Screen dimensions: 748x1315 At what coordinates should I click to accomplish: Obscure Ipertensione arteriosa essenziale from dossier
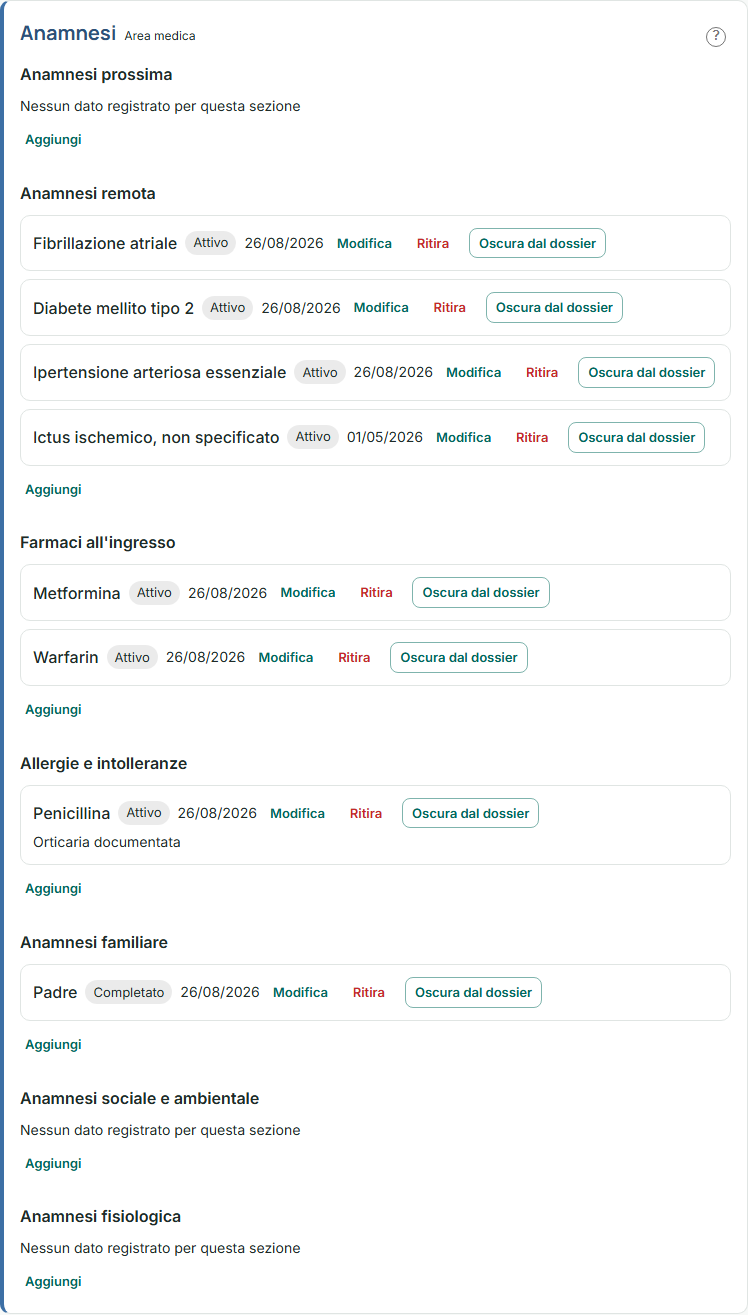pyautogui.click(x=646, y=373)
